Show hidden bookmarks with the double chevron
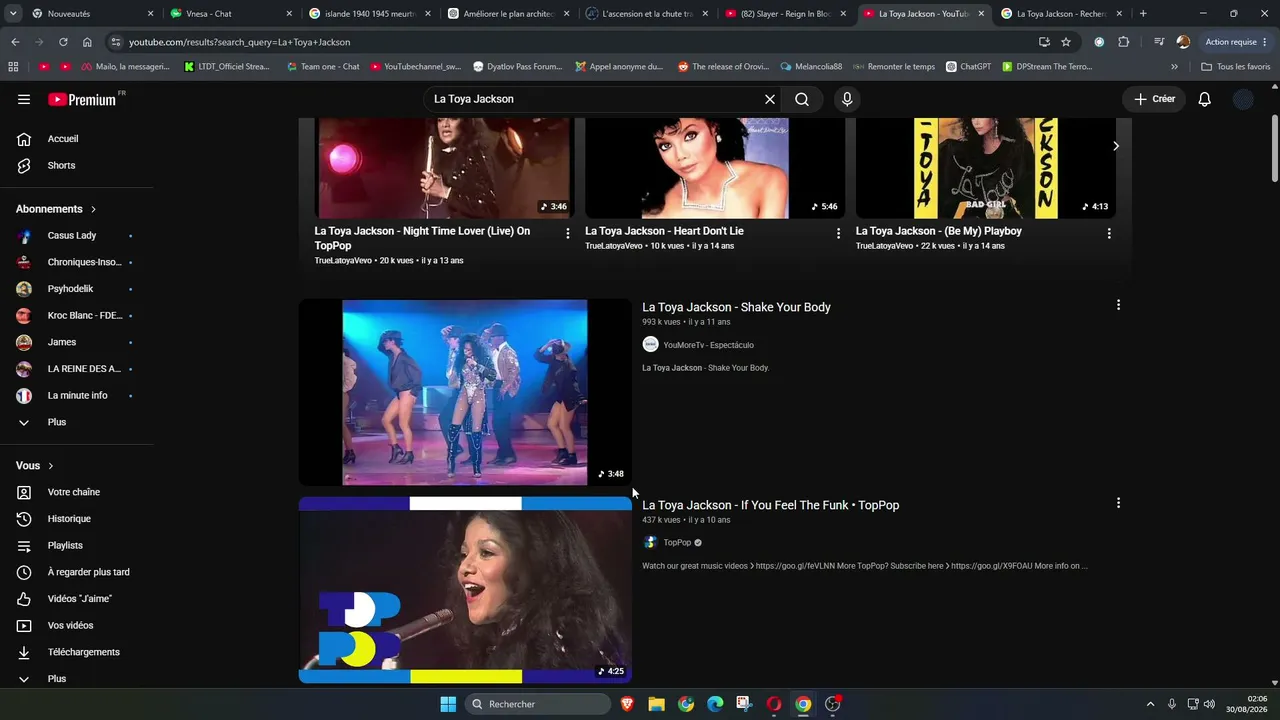 (x=1174, y=67)
